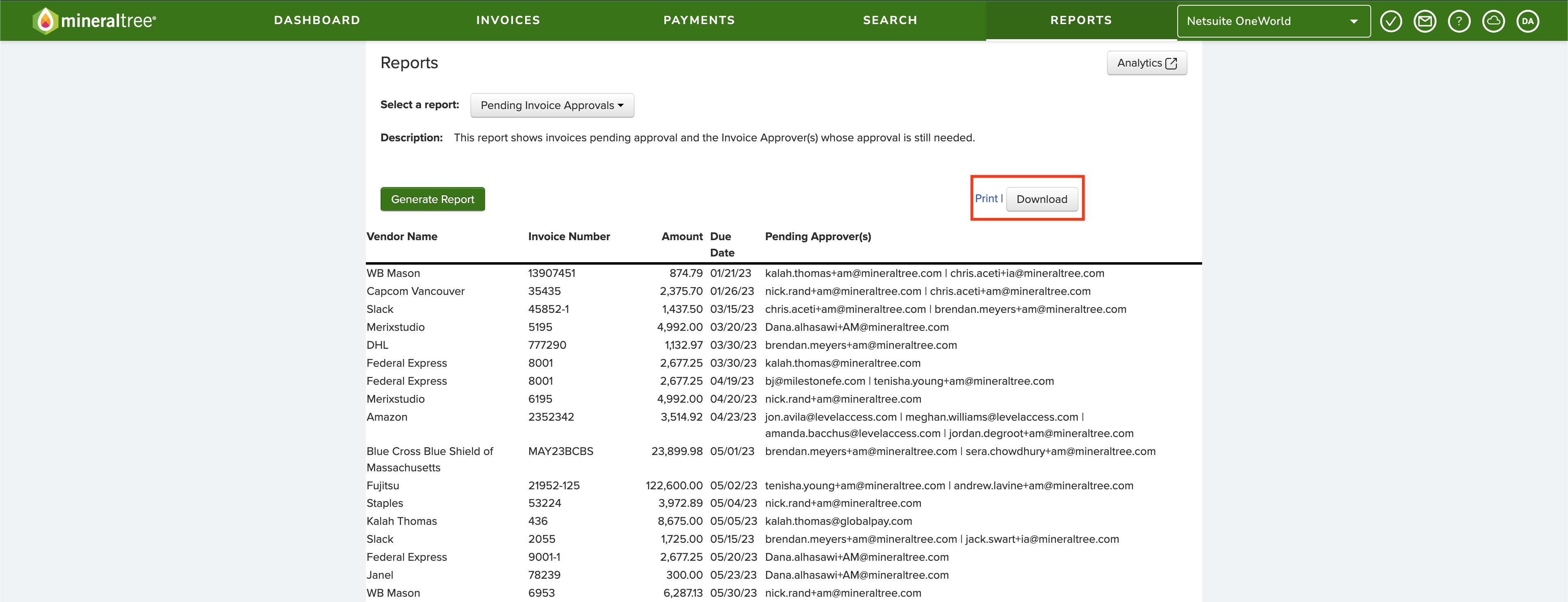The image size is (1568, 602).
Task: Select invoice number 45852-1
Action: pos(549,309)
